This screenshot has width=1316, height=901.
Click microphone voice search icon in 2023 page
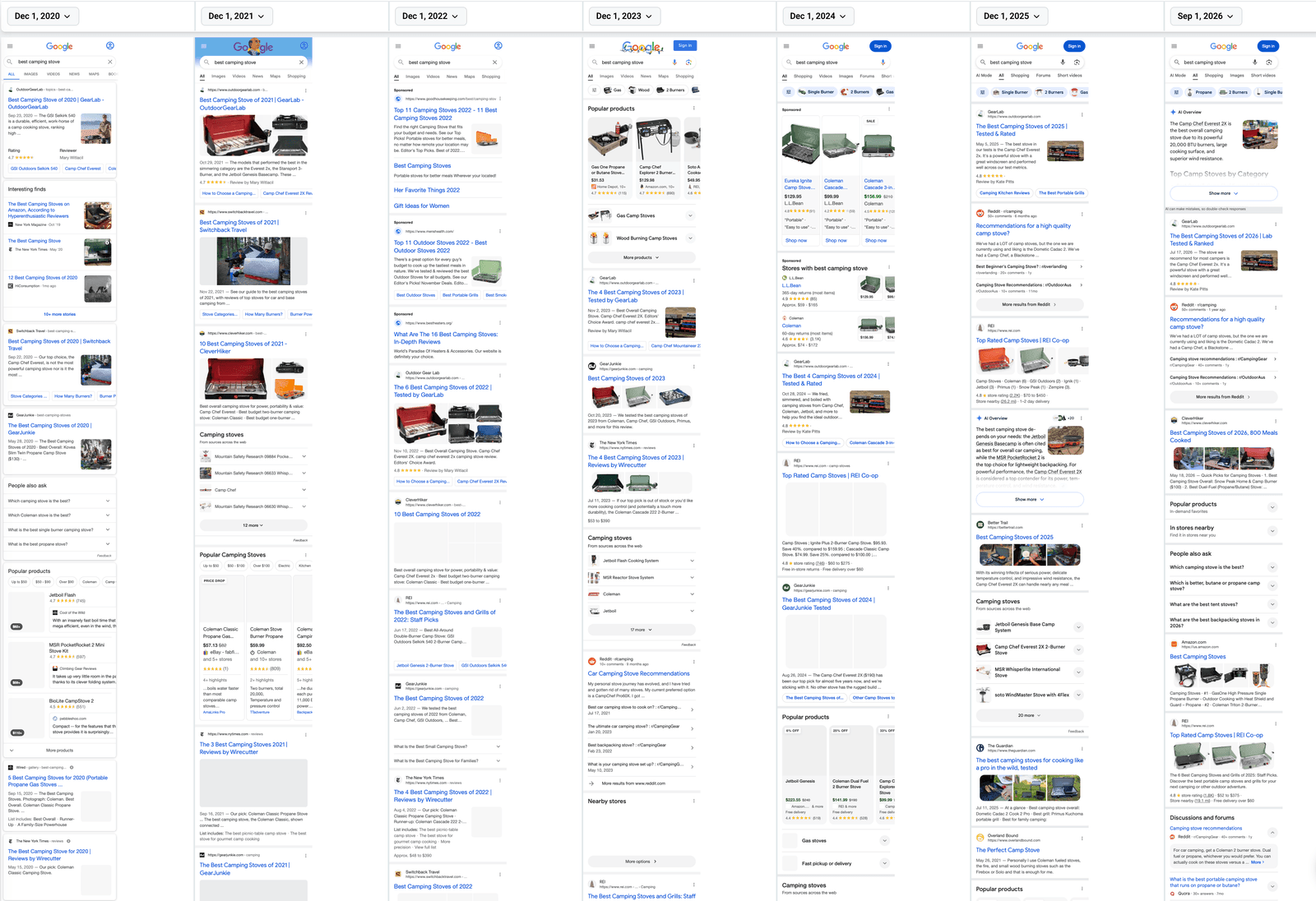(674, 62)
